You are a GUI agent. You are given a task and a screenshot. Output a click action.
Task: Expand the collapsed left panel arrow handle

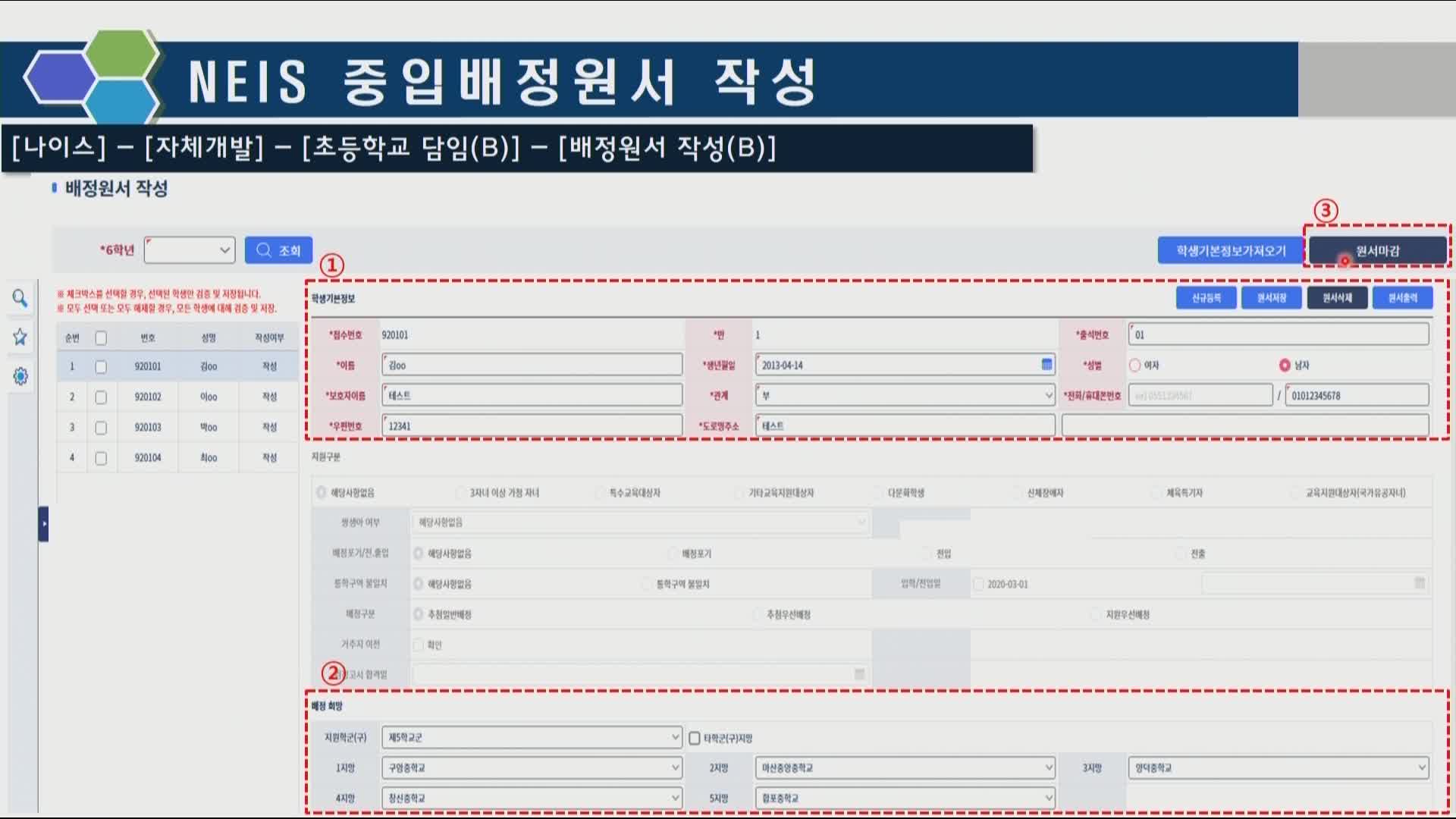(x=44, y=524)
